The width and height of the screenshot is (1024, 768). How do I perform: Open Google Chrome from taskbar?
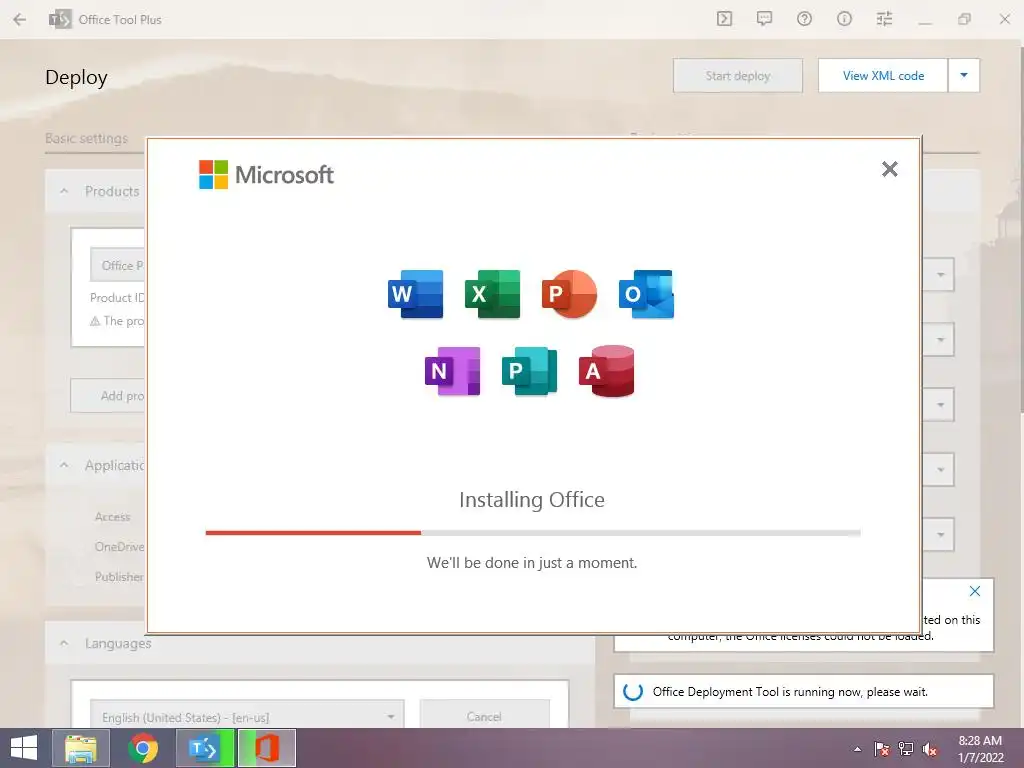[x=143, y=748]
